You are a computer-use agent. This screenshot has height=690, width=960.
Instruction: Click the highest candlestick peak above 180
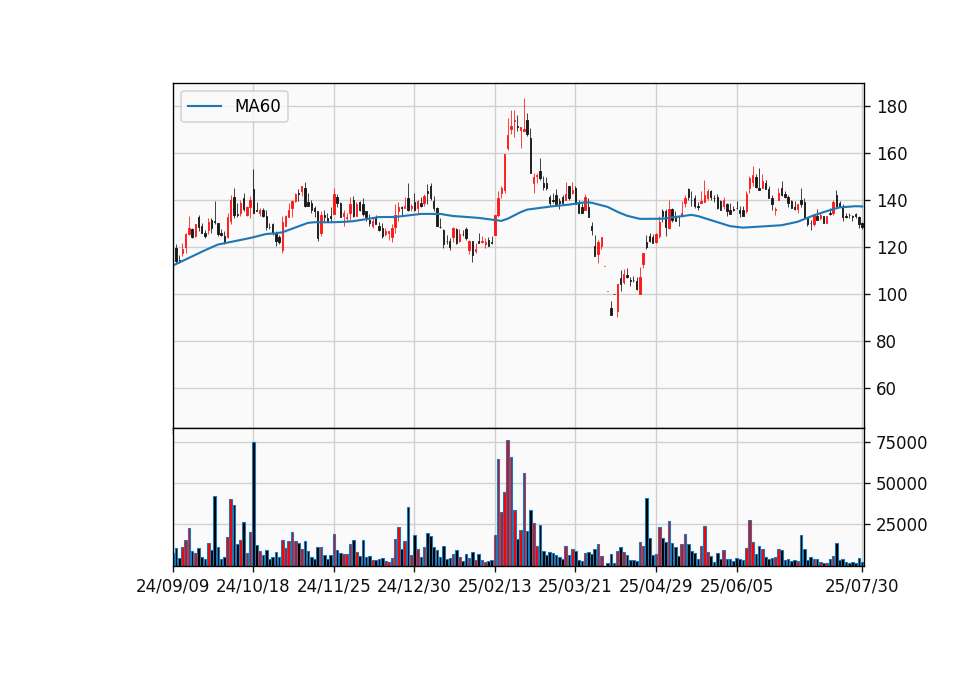click(524, 116)
